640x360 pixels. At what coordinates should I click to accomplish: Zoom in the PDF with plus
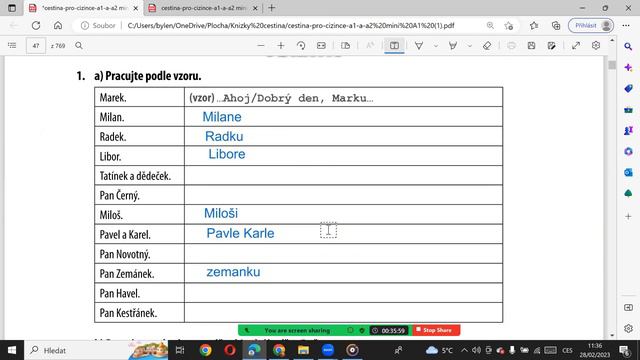tap(281, 45)
